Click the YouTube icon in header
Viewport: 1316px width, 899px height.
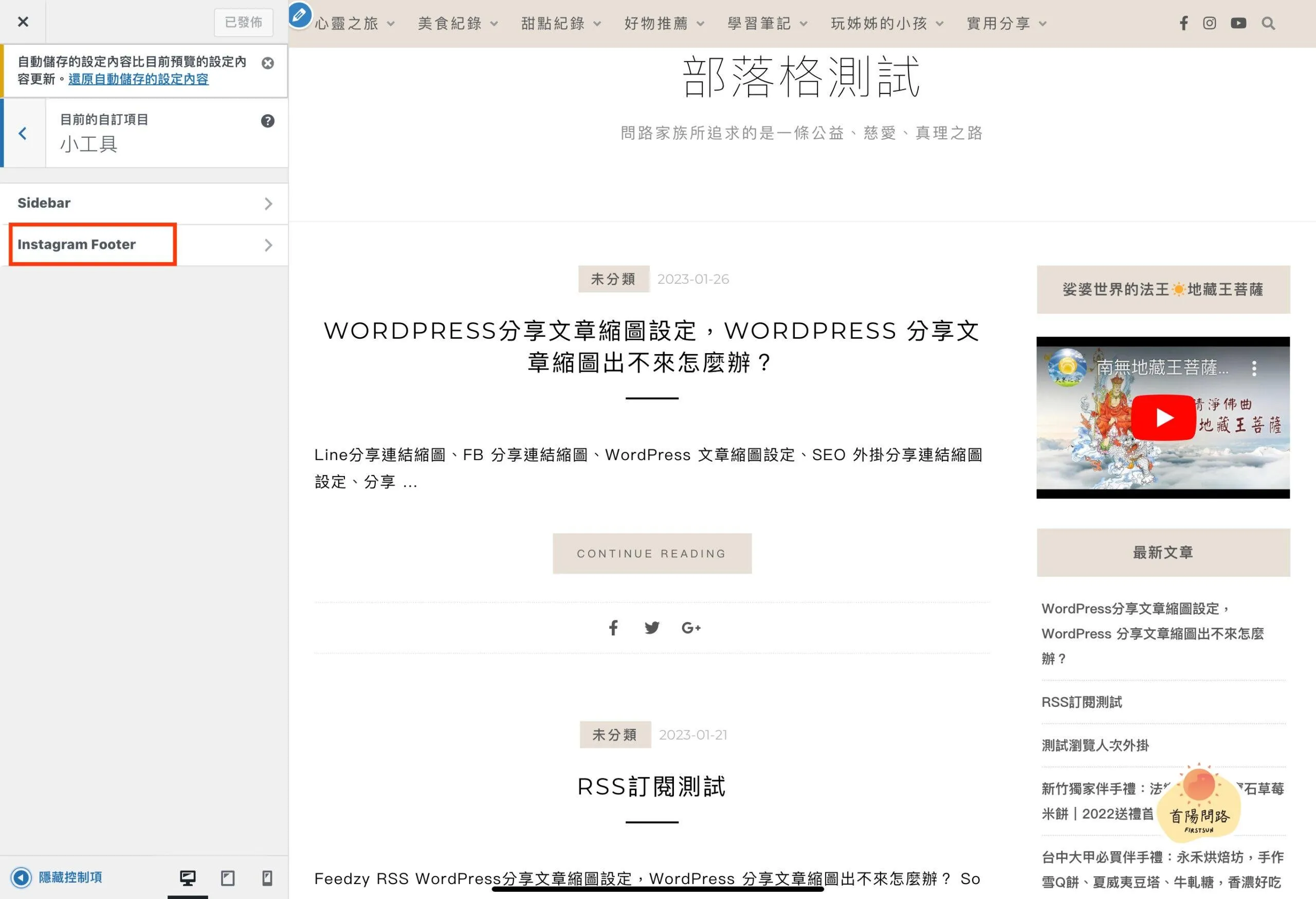tap(1238, 23)
